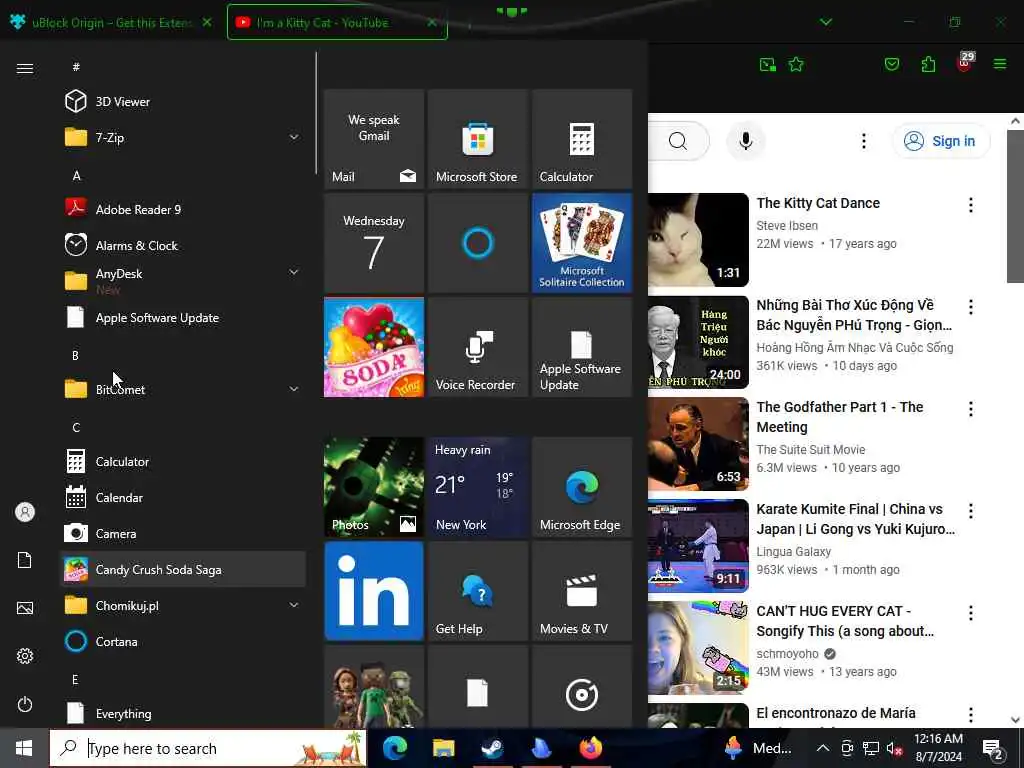This screenshot has height=768, width=1024.
Task: Open Documents from Start sidebar
Action: 25,560
